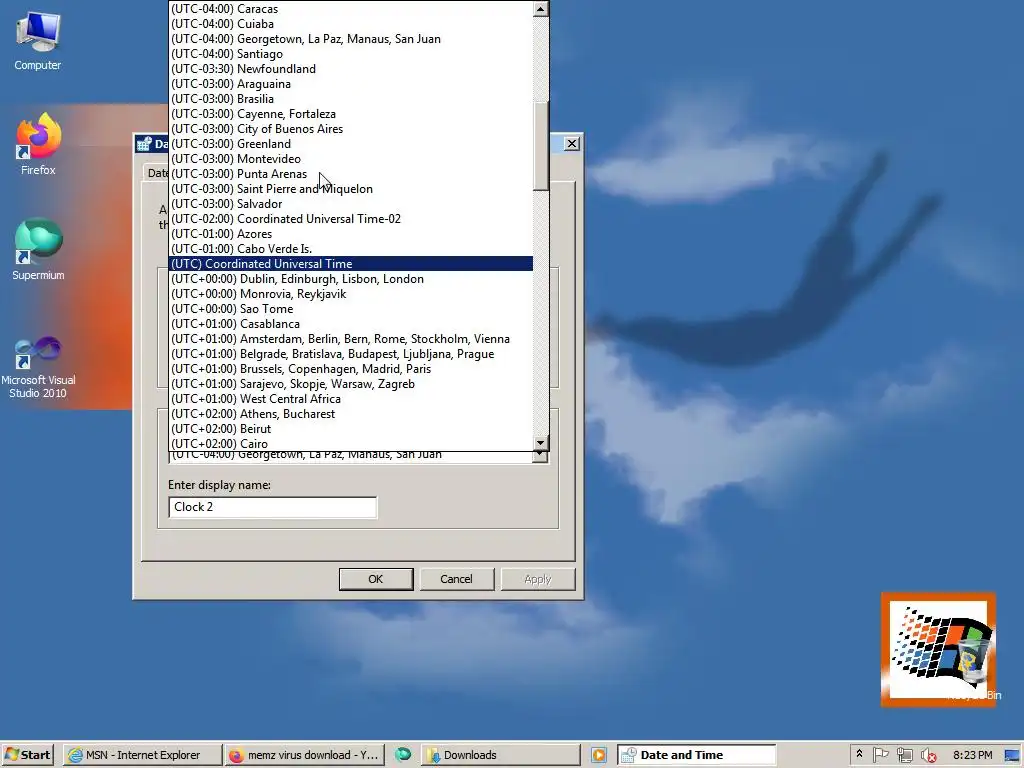Select (UTC-01:00) Azores
Viewport: 1024px width, 768px height.
point(351,234)
